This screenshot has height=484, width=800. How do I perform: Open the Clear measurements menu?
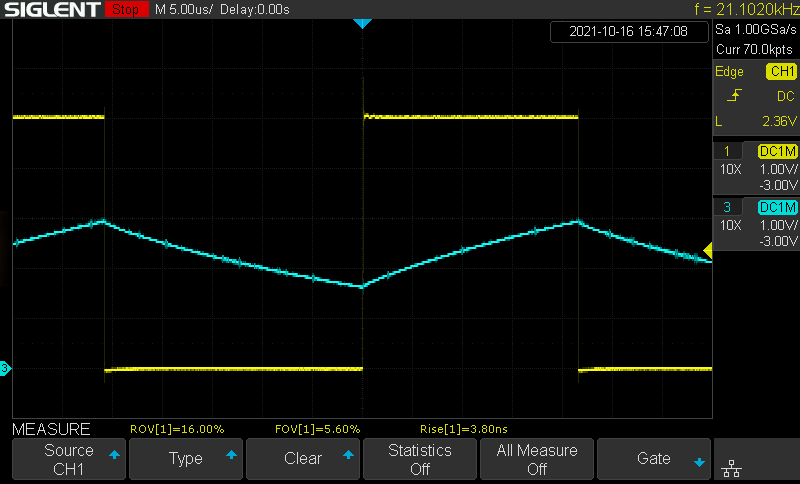point(303,459)
